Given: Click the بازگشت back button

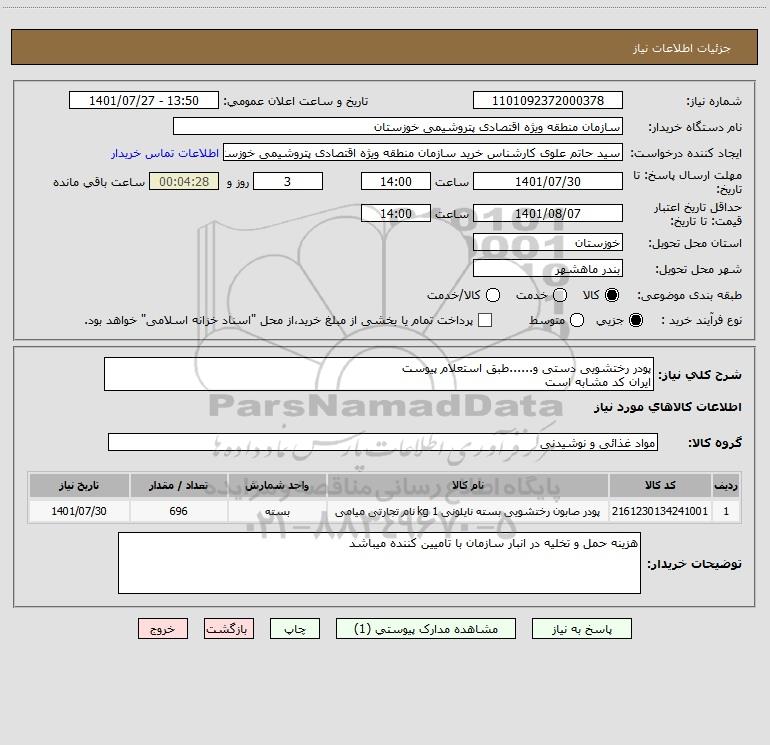Looking at the screenshot, I should pyautogui.click(x=229, y=629).
